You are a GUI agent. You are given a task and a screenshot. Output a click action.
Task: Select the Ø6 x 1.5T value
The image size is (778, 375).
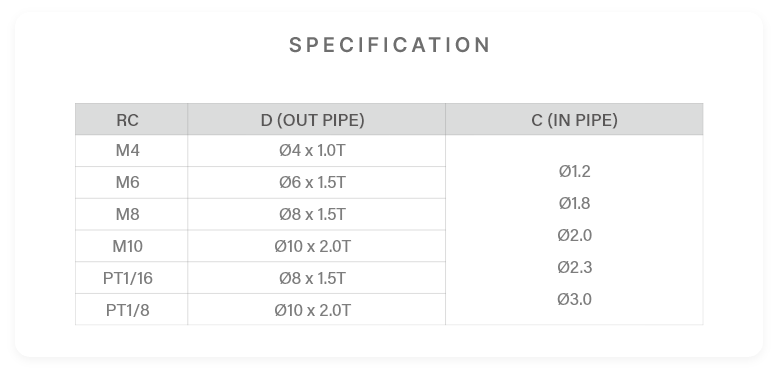point(312,183)
